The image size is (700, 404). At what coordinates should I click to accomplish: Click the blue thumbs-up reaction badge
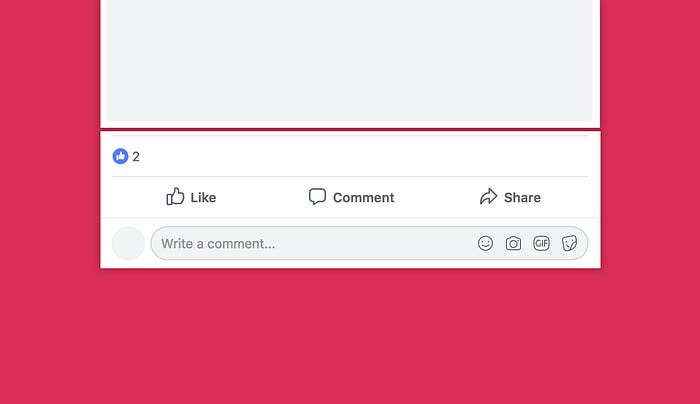(120, 156)
